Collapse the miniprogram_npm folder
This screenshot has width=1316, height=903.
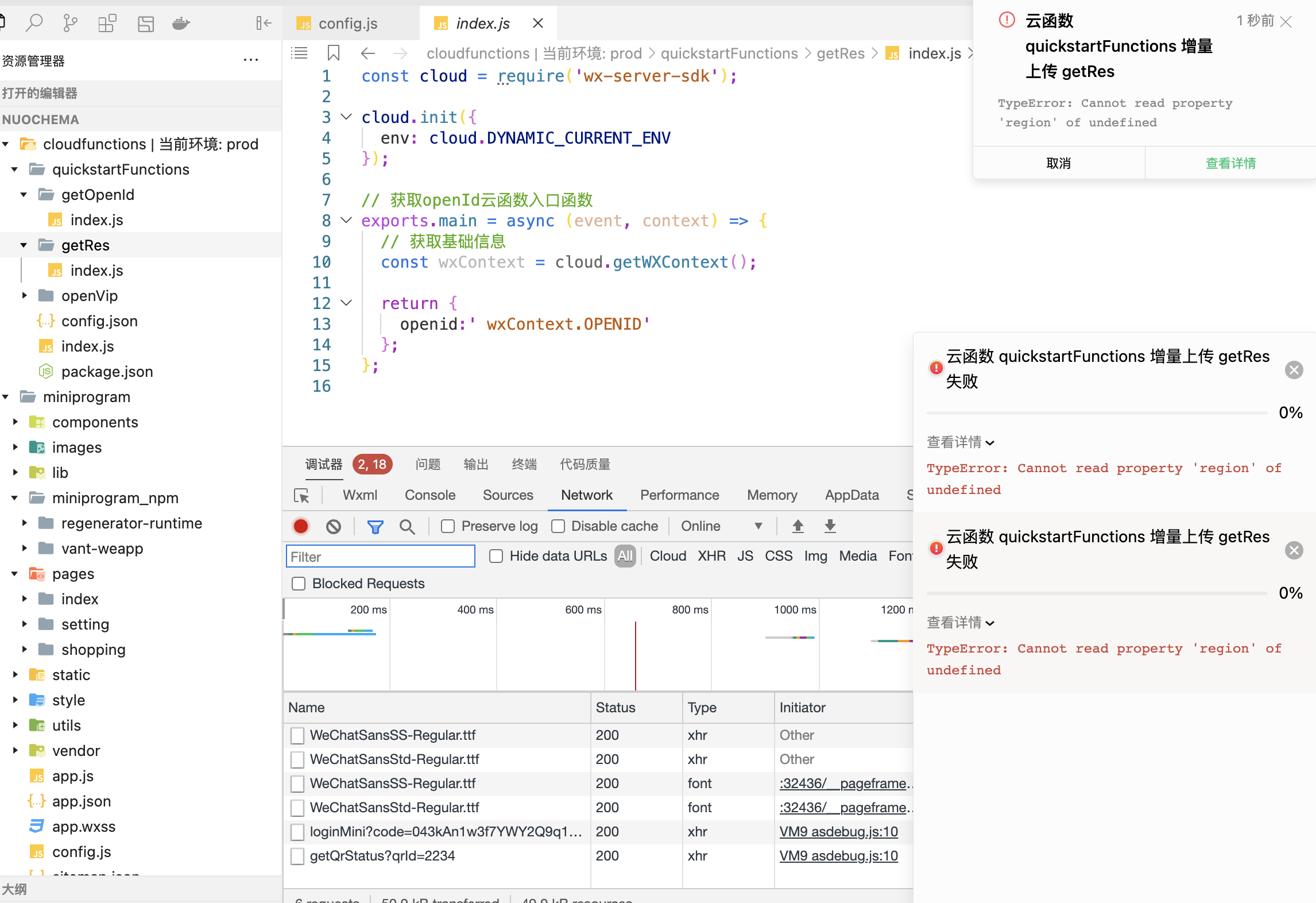(15, 498)
